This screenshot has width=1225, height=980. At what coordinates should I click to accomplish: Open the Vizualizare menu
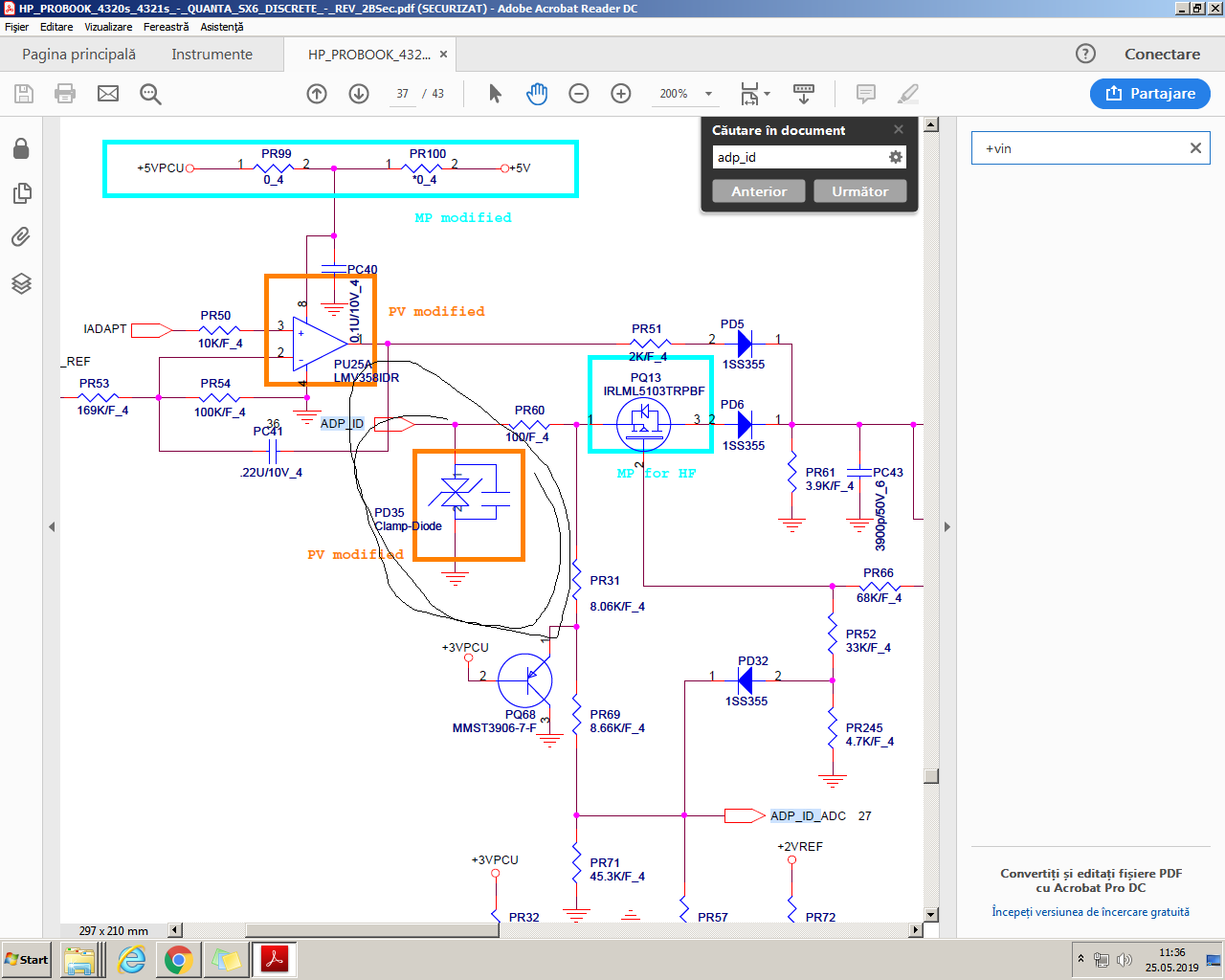(108, 27)
